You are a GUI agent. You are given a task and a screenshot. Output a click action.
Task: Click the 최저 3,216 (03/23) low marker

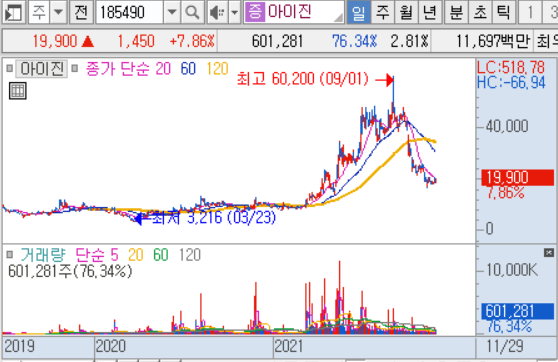(x=214, y=218)
